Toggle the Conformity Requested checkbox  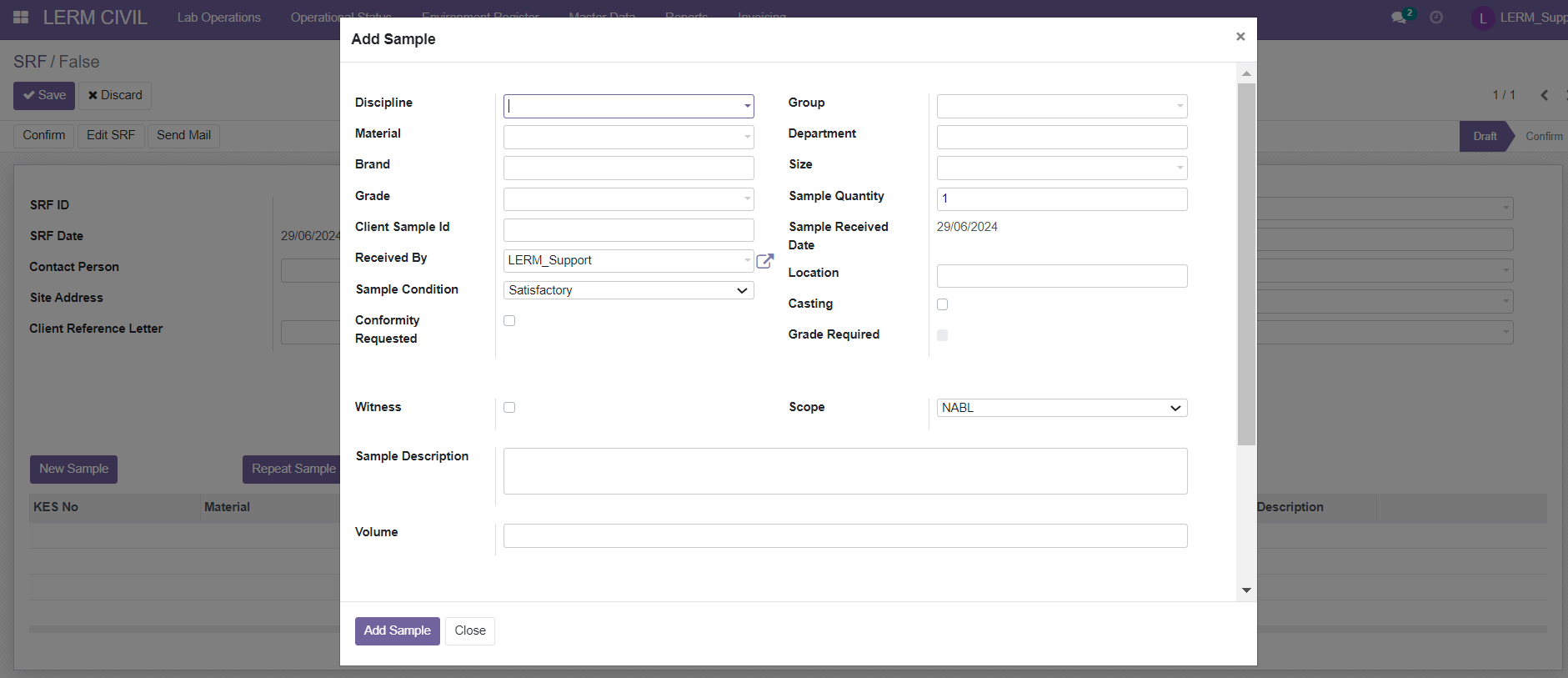(x=509, y=321)
